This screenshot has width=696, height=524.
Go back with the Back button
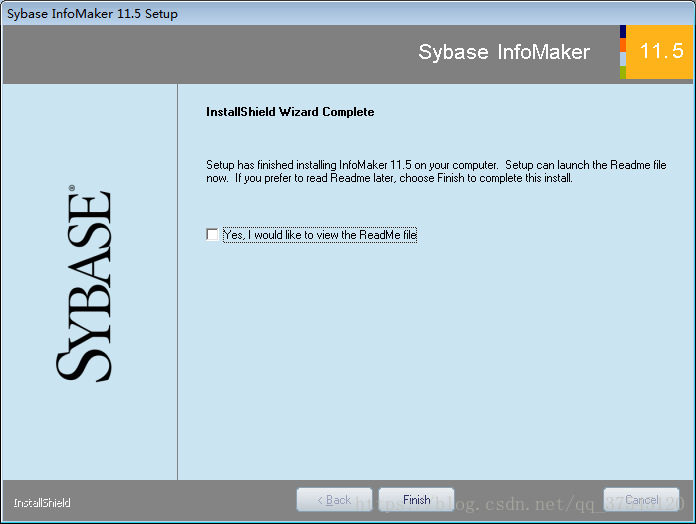(x=334, y=500)
